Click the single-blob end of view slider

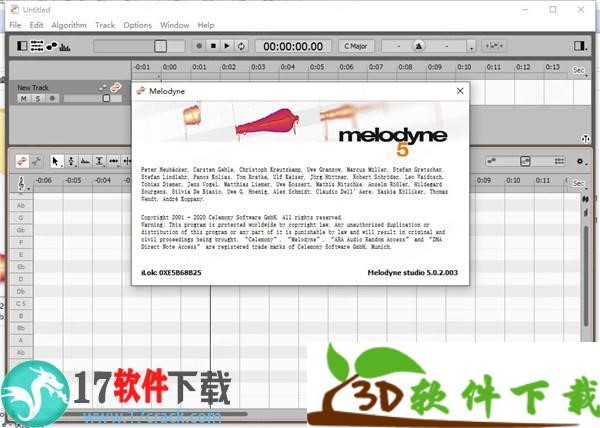[x=491, y=161]
